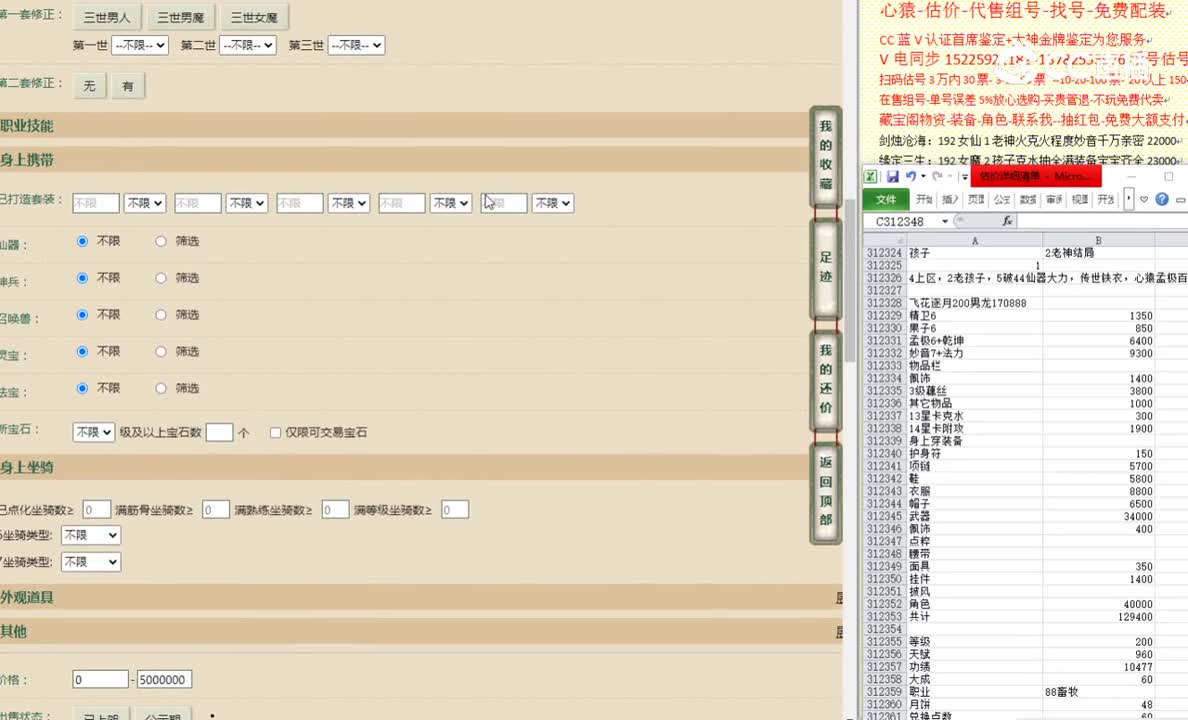Screen dimensions: 1188x720
Task: Switch to the 文件 tab in Excel
Action: 888,198
